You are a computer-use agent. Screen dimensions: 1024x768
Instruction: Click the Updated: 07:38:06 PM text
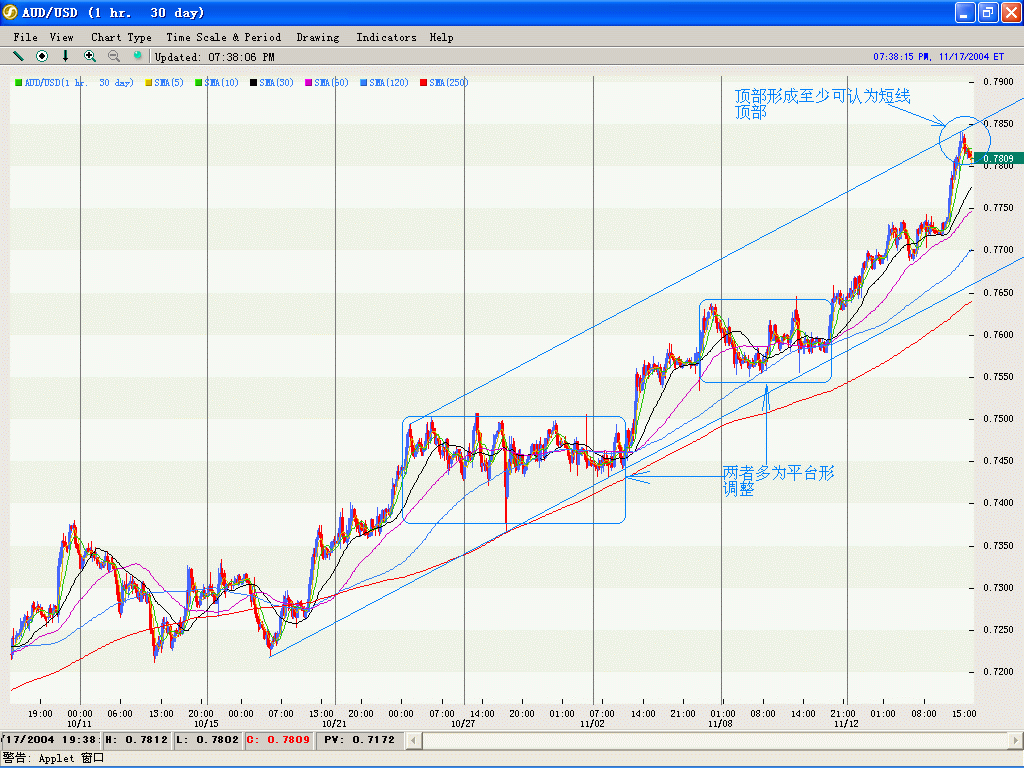pyautogui.click(x=214, y=57)
